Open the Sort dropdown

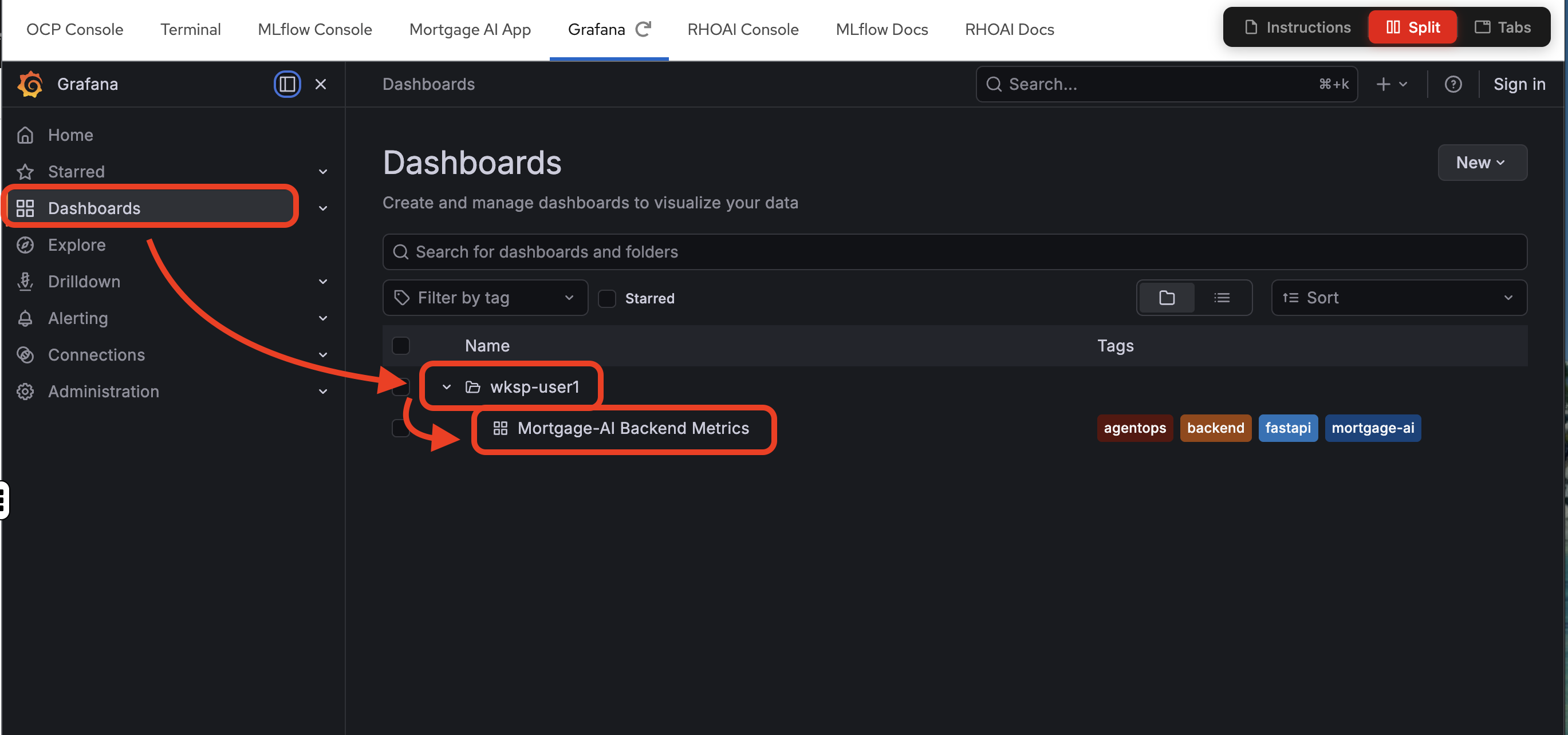1399,298
